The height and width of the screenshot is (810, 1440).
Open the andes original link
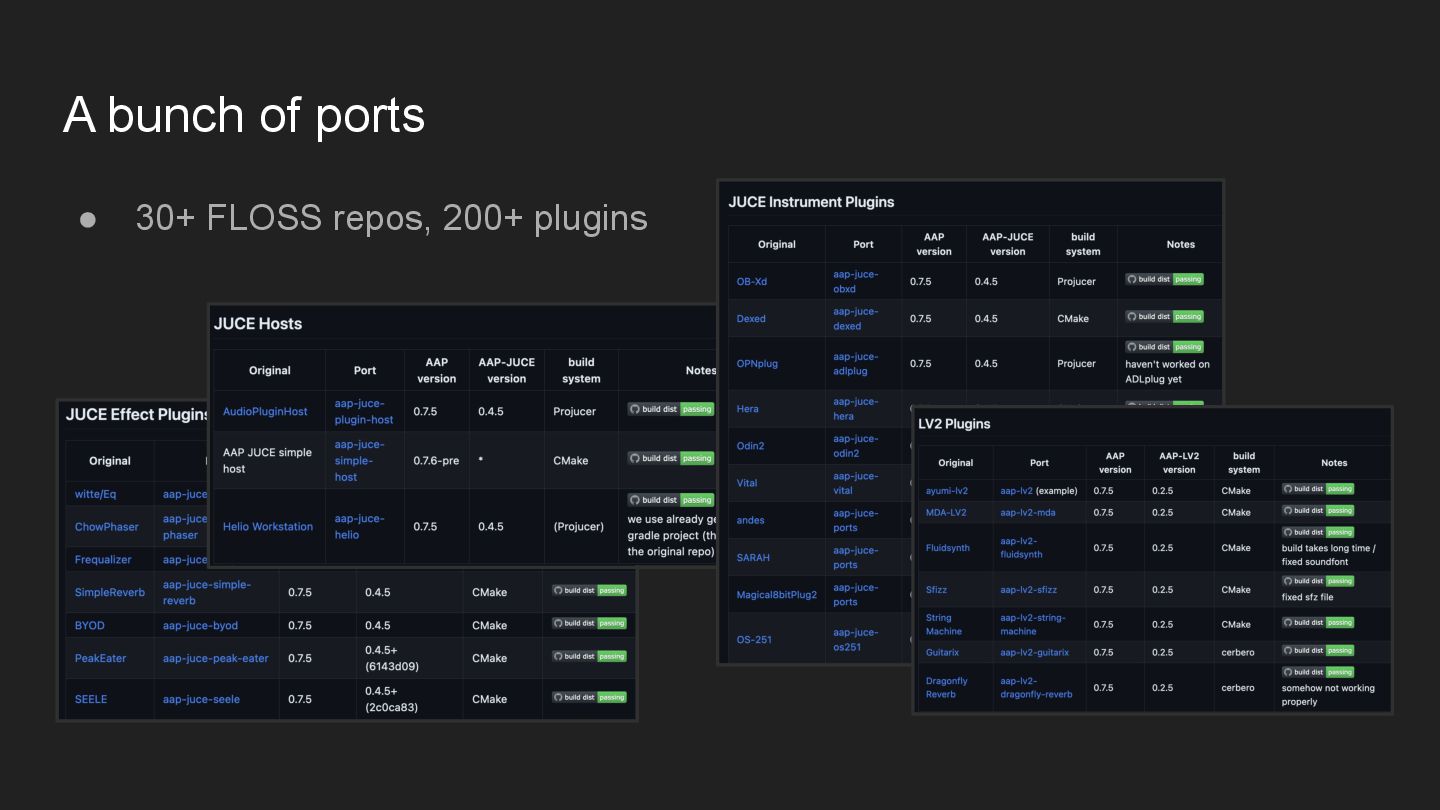[x=751, y=520]
